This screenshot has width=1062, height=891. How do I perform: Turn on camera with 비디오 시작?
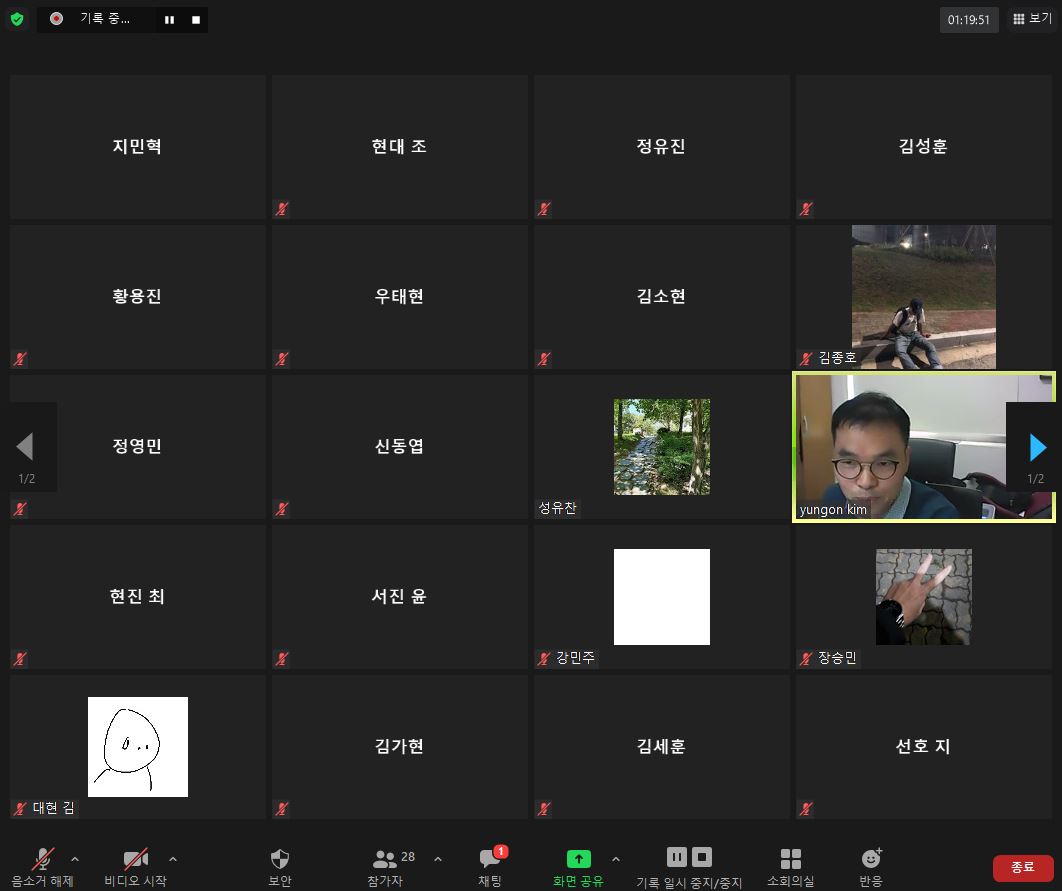[135, 867]
